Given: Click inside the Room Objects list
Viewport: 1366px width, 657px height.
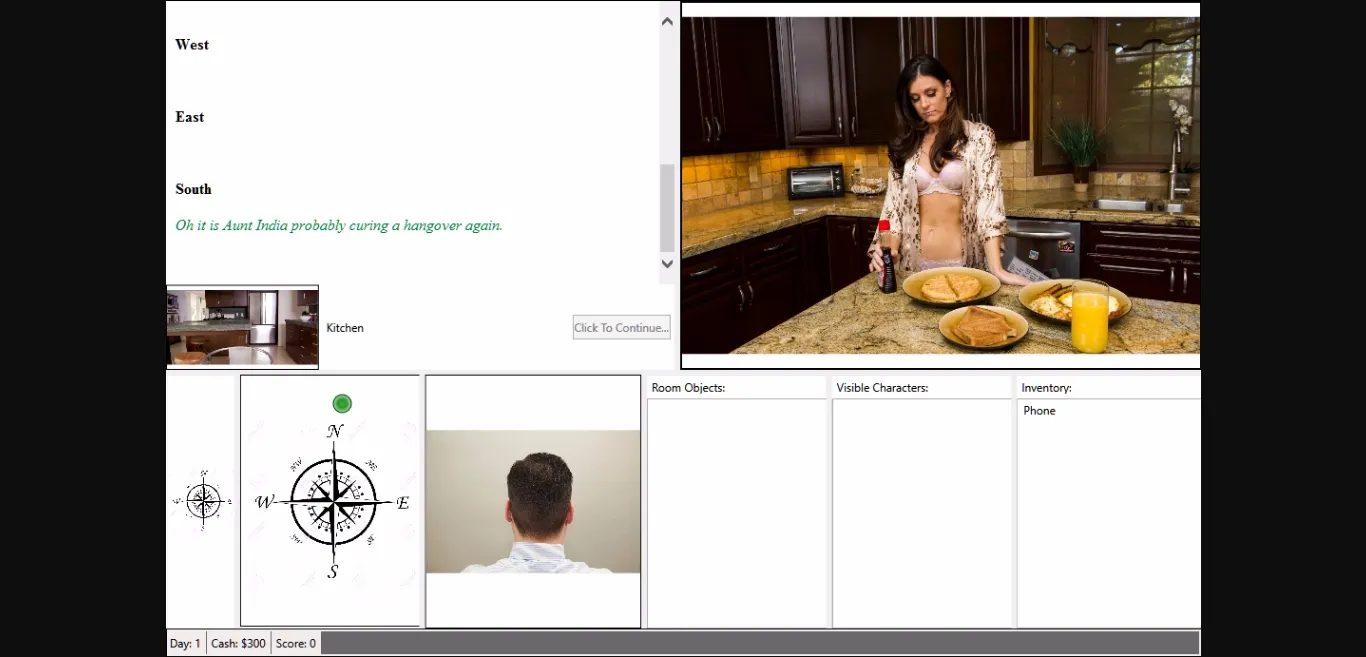Looking at the screenshot, I should 737,512.
